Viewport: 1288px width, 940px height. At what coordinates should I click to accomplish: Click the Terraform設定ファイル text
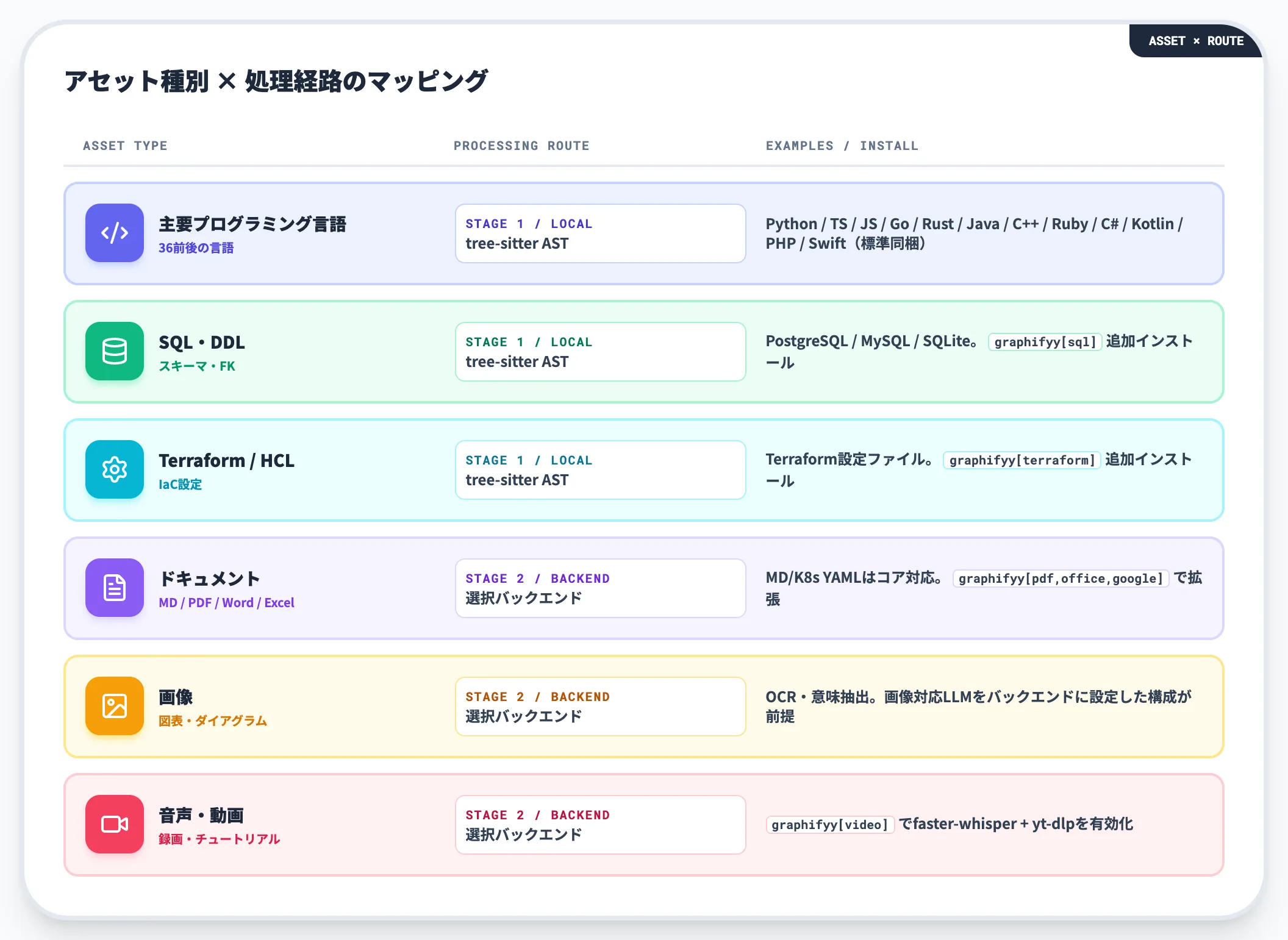[850, 460]
